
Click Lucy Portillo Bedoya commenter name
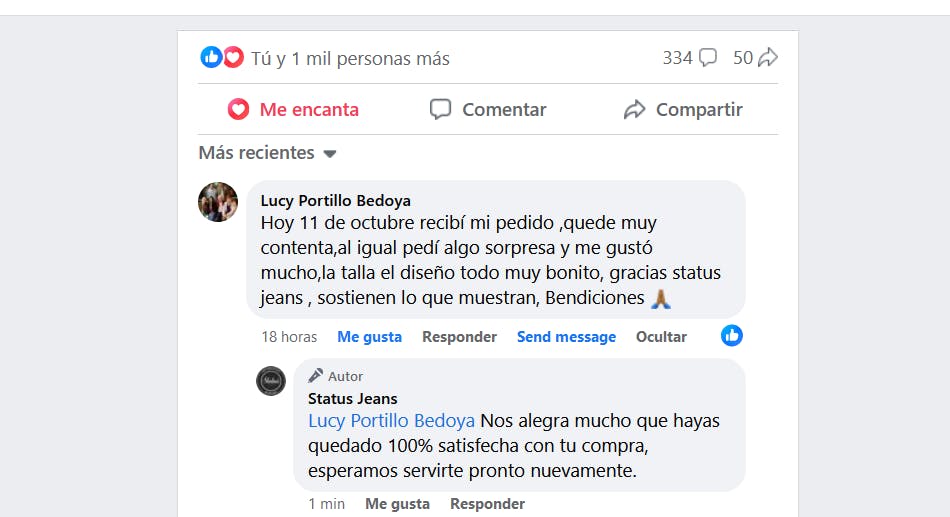pos(335,201)
